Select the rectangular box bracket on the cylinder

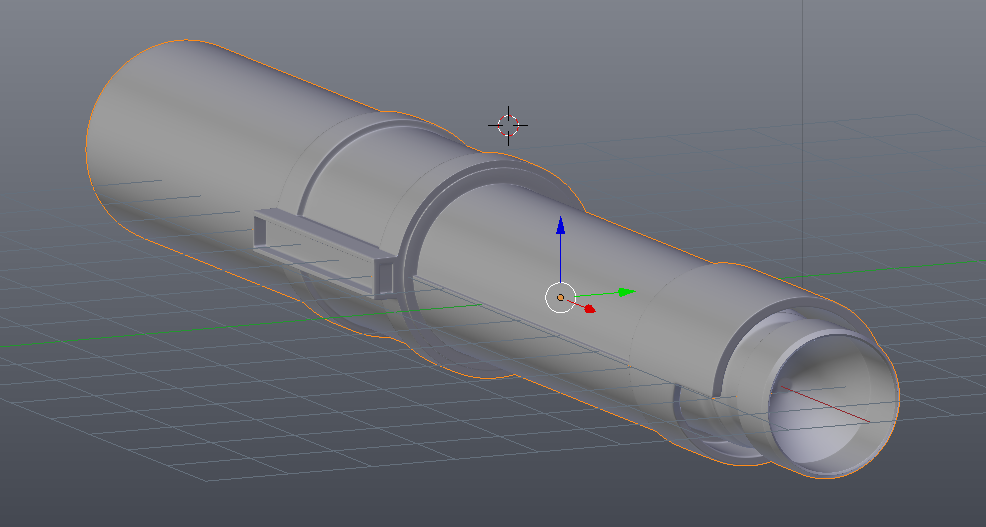325,252
